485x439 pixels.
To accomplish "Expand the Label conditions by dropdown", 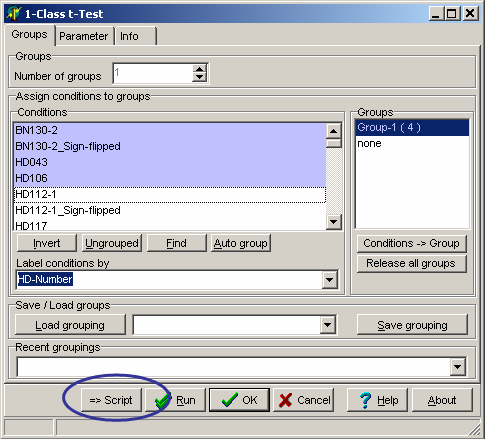I will click(x=329, y=279).
